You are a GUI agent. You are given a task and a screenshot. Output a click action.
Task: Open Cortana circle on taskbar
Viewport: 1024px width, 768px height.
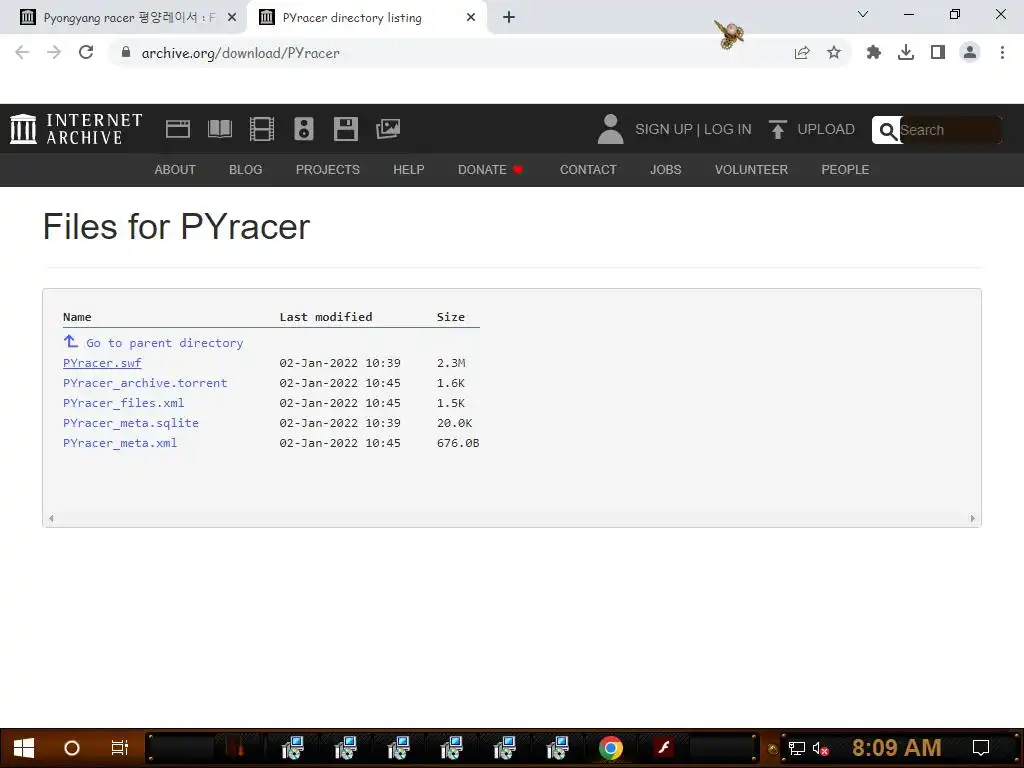pos(72,748)
